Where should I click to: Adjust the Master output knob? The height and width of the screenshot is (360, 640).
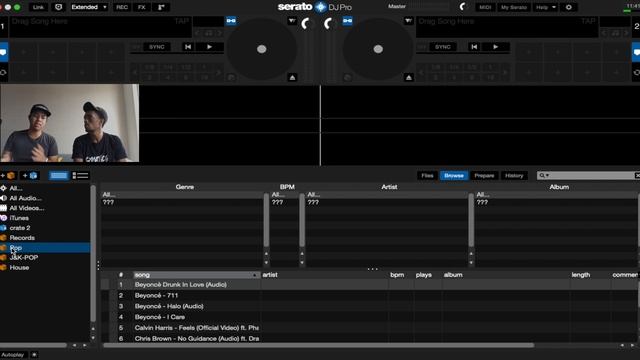point(463,7)
